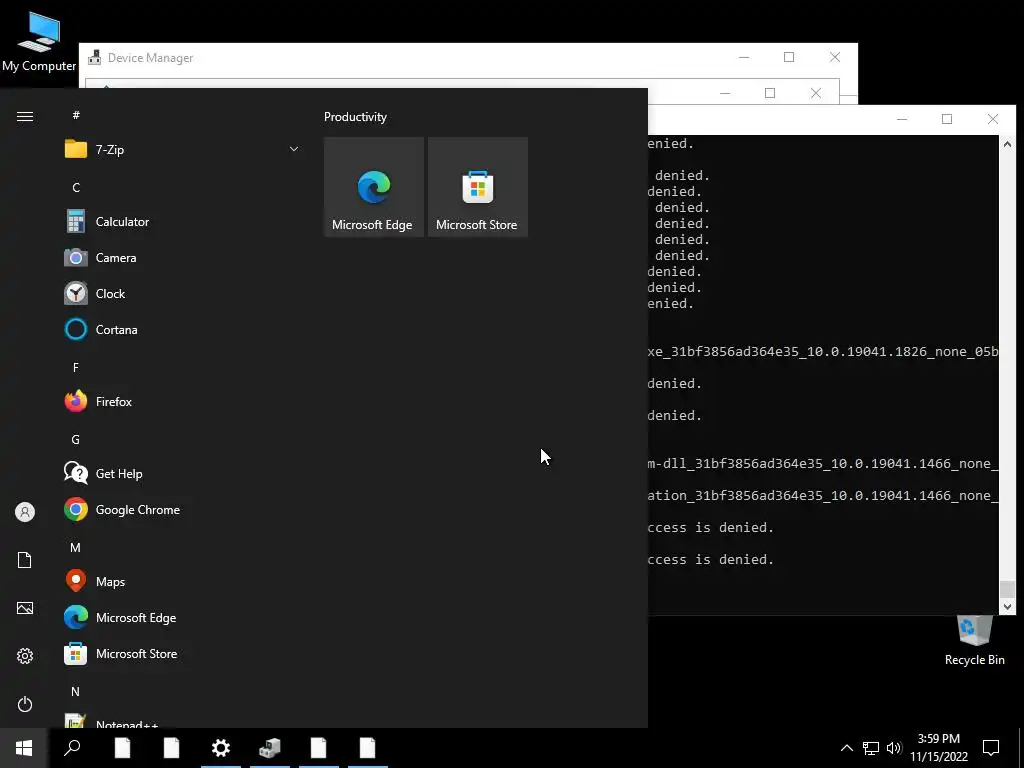The image size is (1024, 768).
Task: Jump using the # letter header
Action: (x=76, y=115)
